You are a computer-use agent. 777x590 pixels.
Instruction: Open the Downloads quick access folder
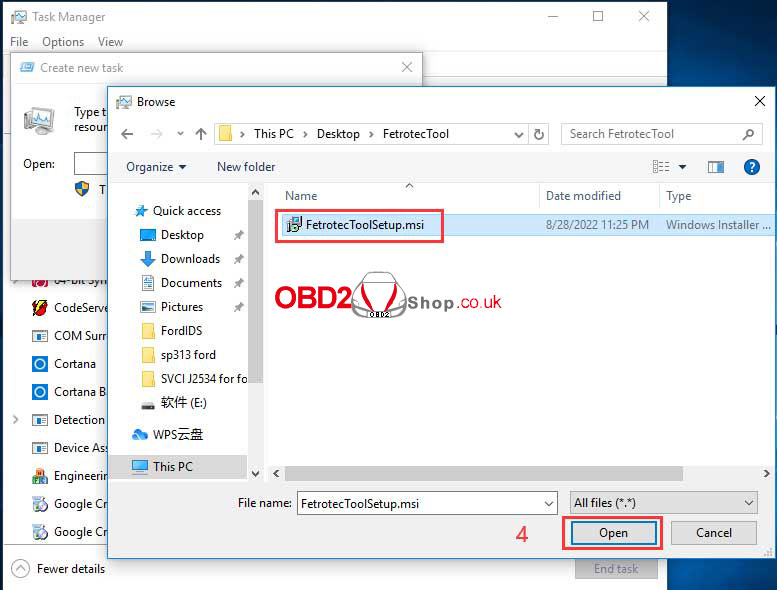pos(190,259)
